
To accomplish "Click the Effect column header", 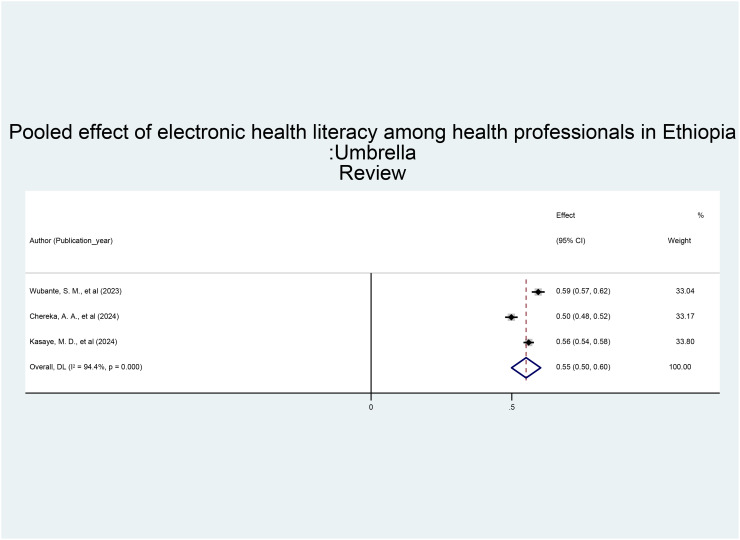I will coord(565,215).
